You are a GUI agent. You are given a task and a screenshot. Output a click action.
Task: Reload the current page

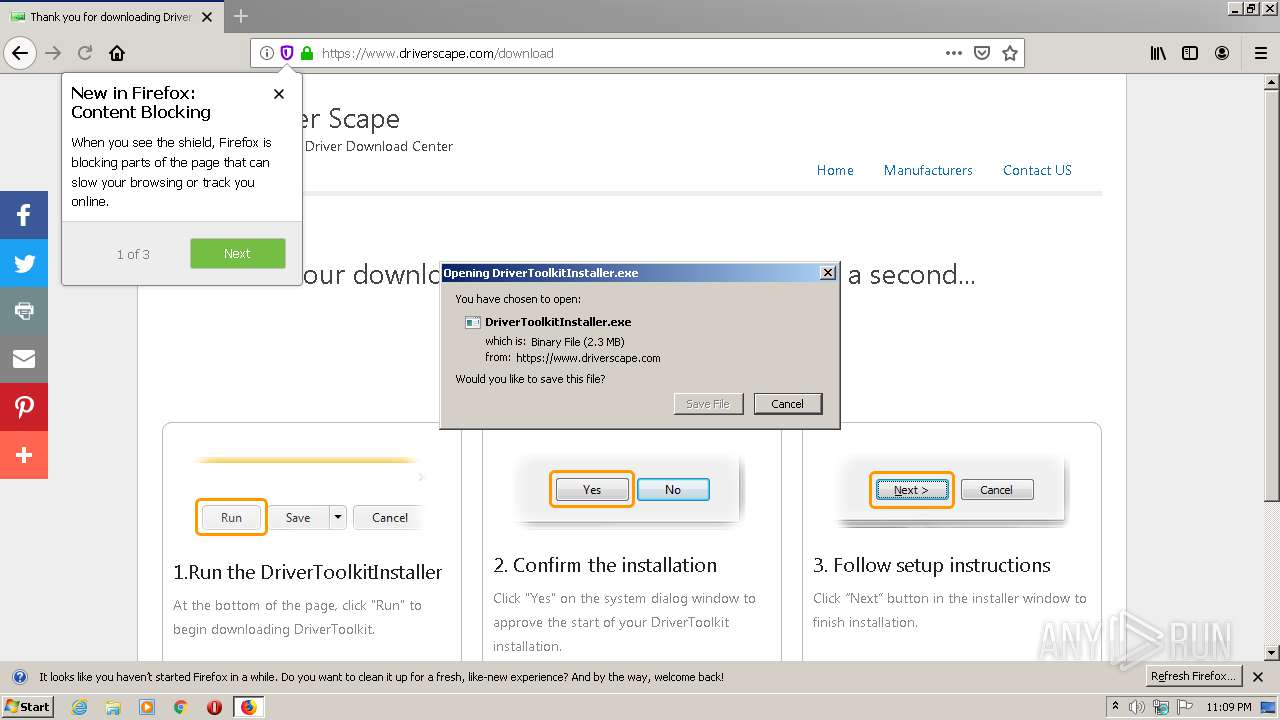[85, 53]
